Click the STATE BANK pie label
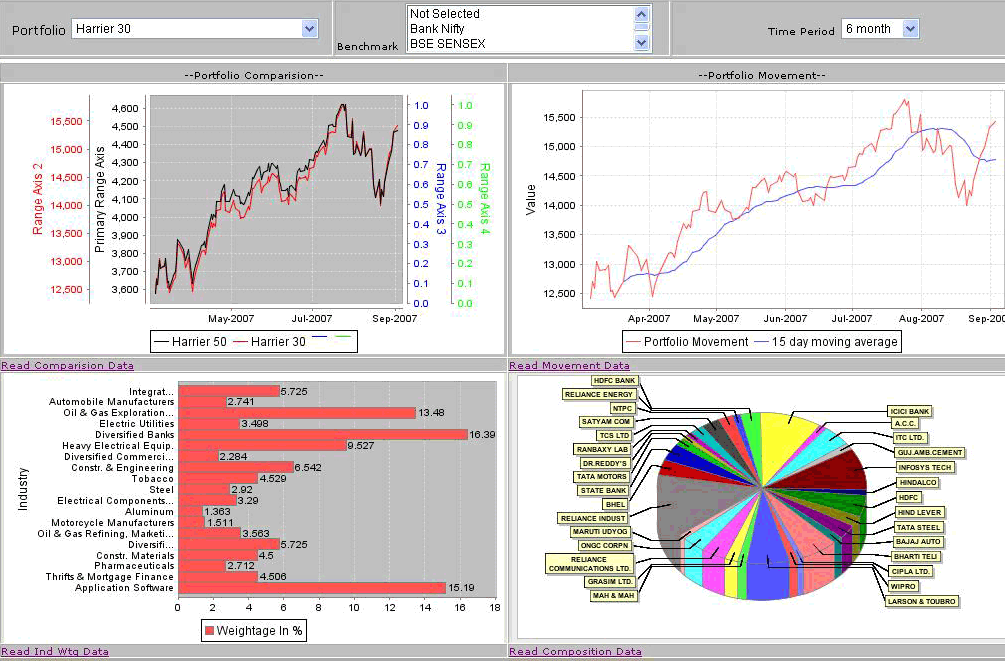1005x661 pixels. (602, 490)
